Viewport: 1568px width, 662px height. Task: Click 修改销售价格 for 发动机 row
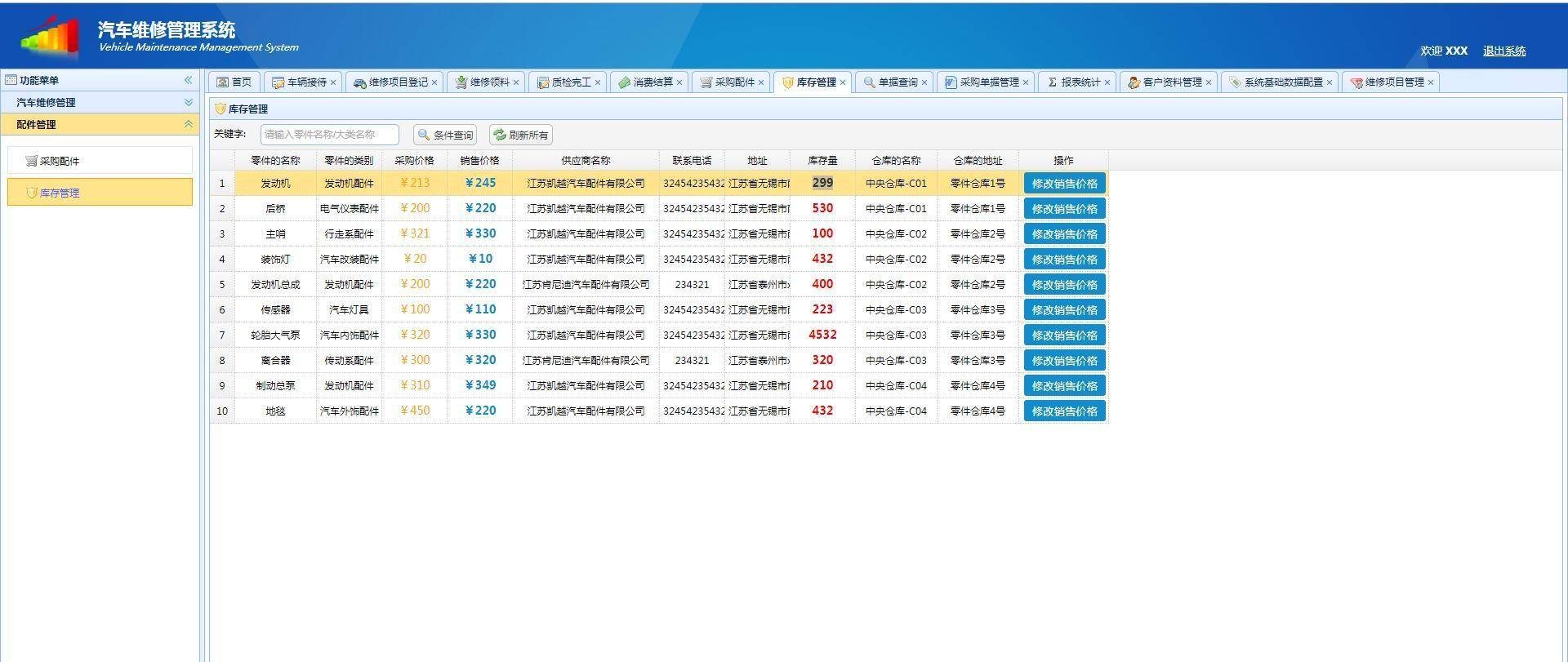tap(1064, 184)
